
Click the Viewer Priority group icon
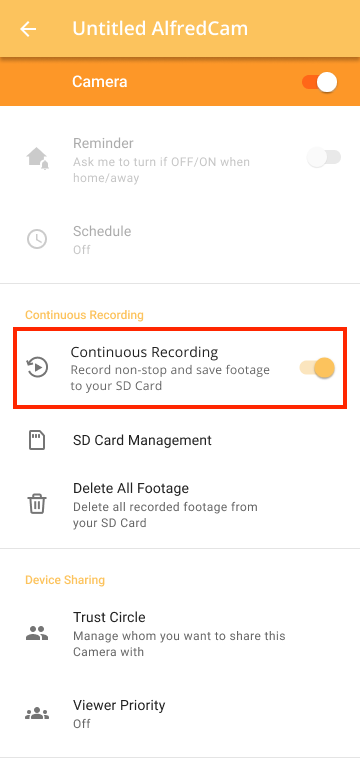tap(37, 714)
